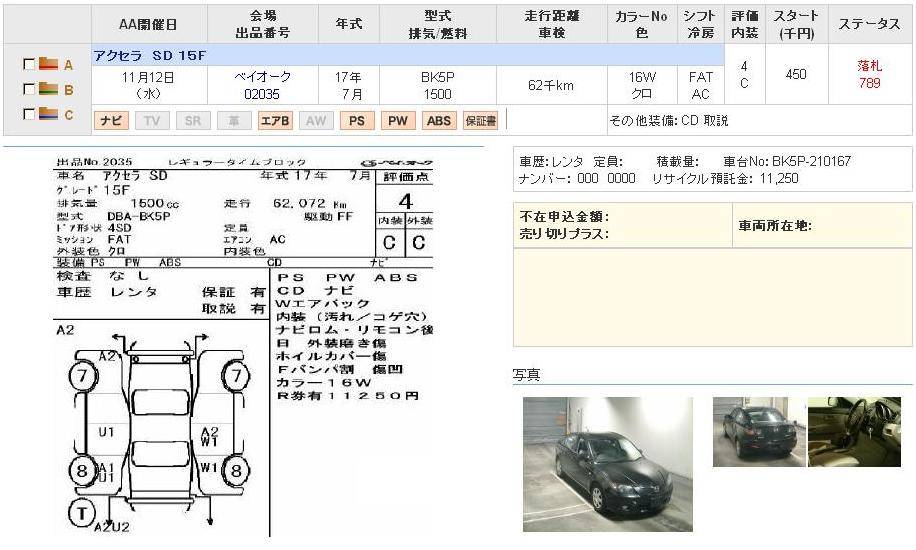Click the 写真 section heading
Screen dimensions: 916x550
(526, 375)
